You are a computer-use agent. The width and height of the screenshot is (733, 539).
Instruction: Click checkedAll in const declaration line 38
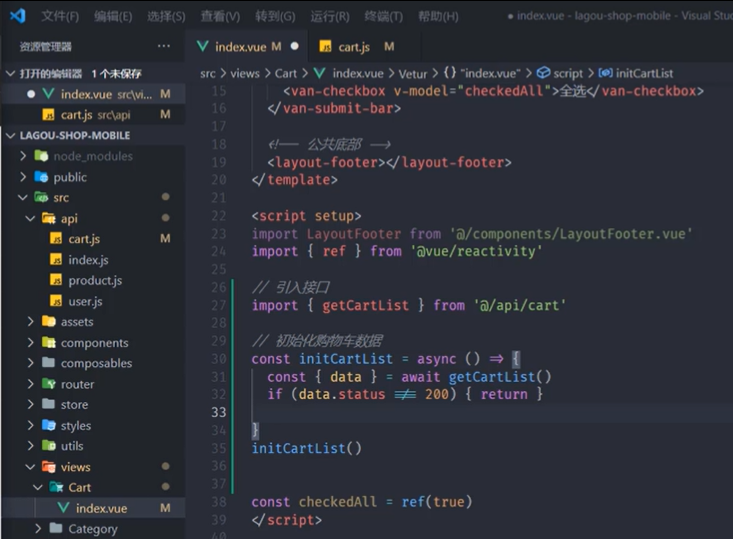pyautogui.click(x=338, y=502)
